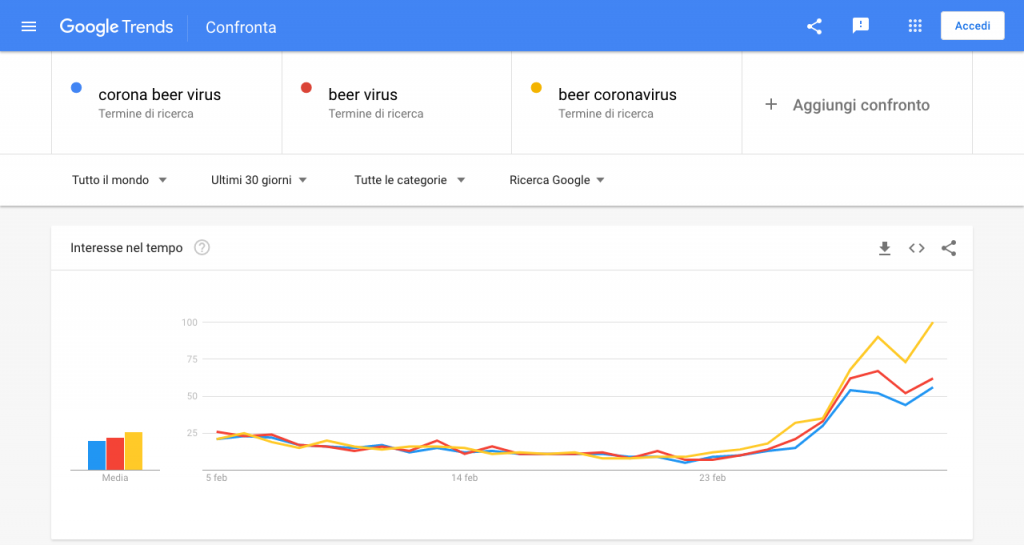Click the embed code icon
The image size is (1024, 545).
pyautogui.click(x=916, y=248)
